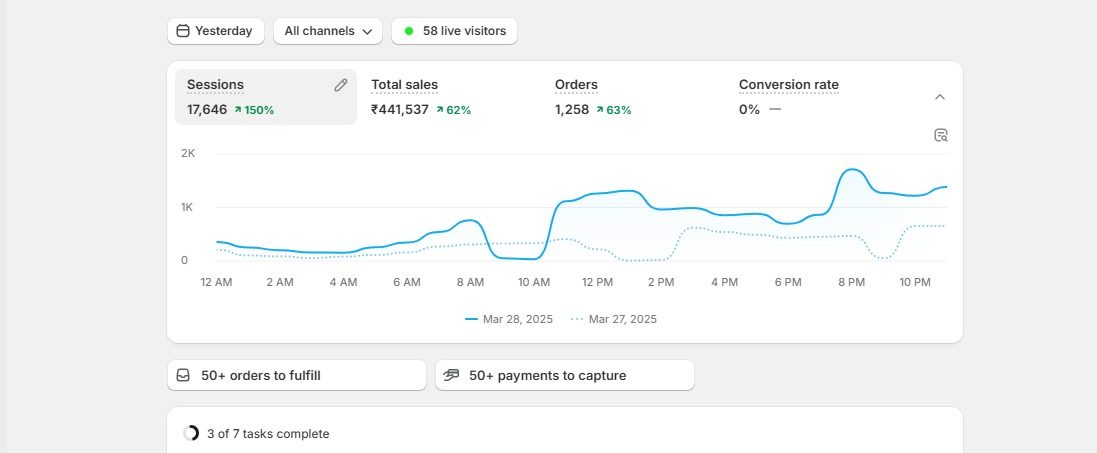This screenshot has height=453, width=1097.
Task: Toggle the Mar 27, 2025 legend series
Action: [614, 319]
